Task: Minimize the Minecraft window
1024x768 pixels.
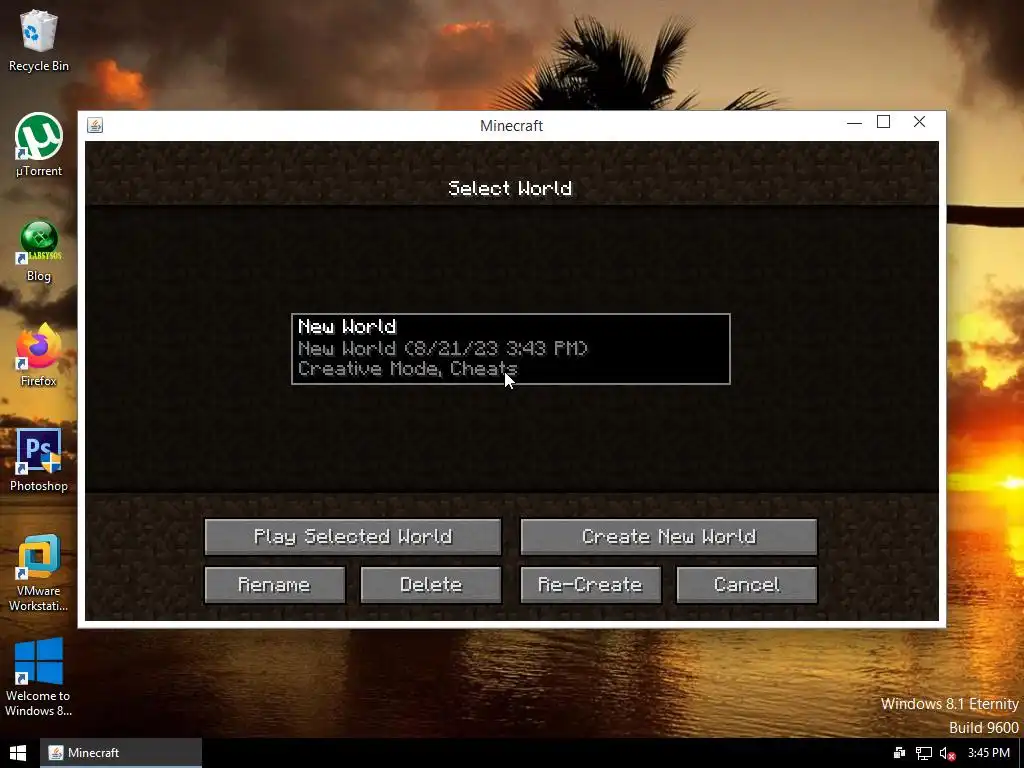Action: 854,122
